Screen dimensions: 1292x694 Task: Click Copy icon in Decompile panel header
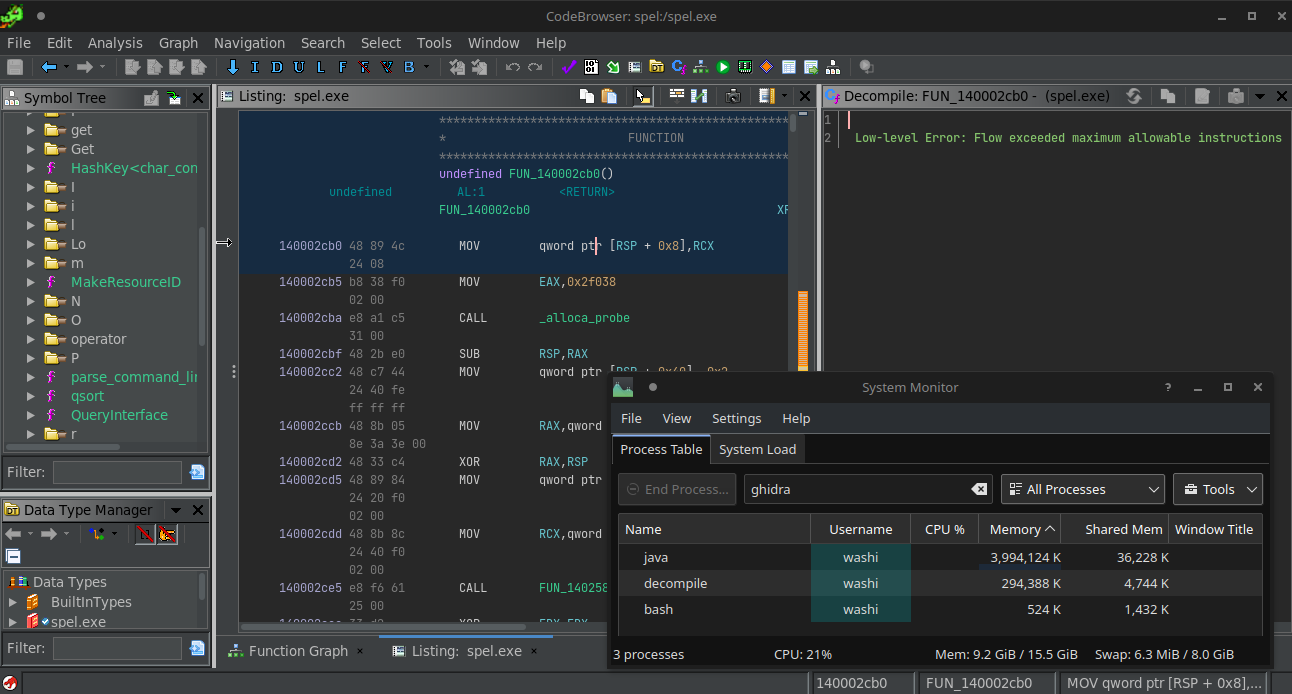1167,96
